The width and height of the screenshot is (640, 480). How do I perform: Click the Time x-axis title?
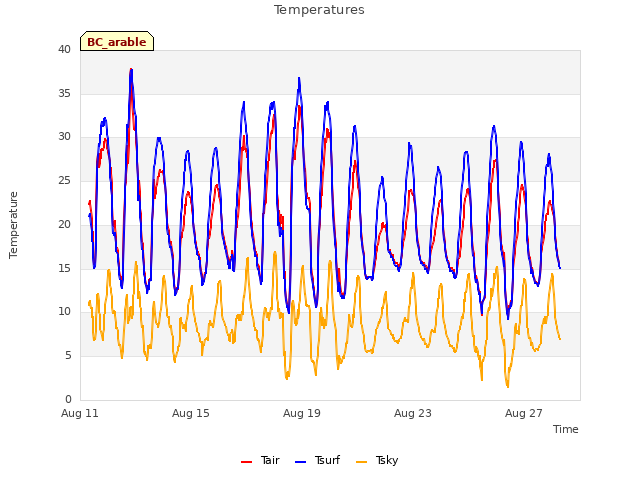[x=565, y=429]
